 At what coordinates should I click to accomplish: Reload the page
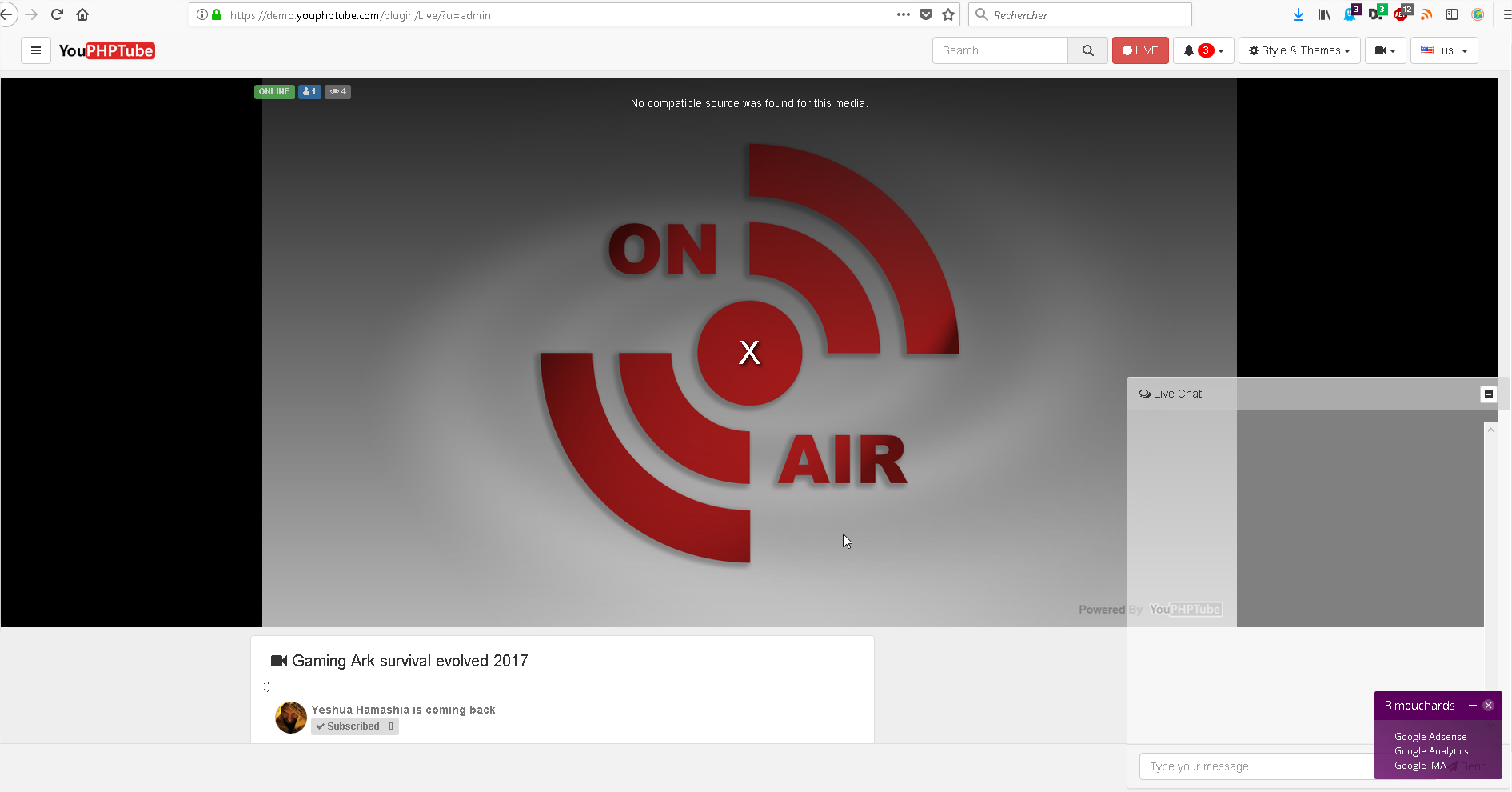coord(57,14)
